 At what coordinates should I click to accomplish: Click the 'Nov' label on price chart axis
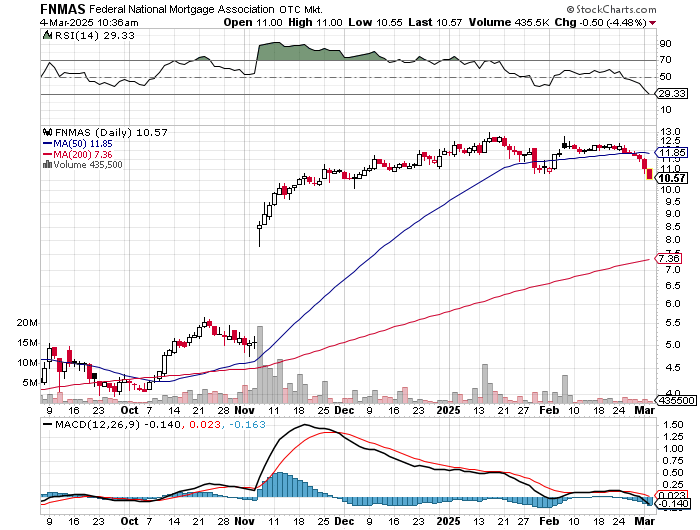click(245, 410)
